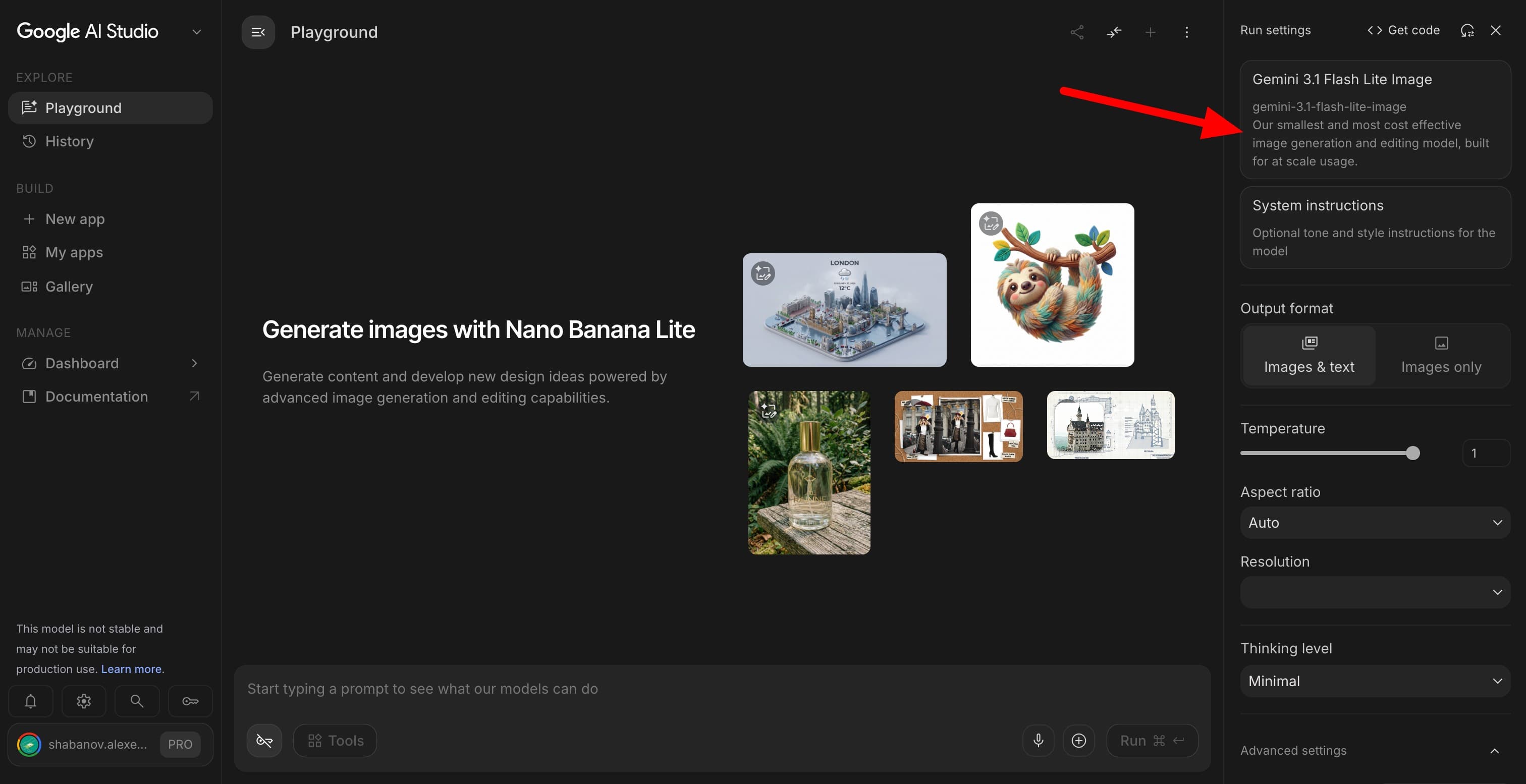Click the add attachment plus-circle icon

[x=1079, y=740]
